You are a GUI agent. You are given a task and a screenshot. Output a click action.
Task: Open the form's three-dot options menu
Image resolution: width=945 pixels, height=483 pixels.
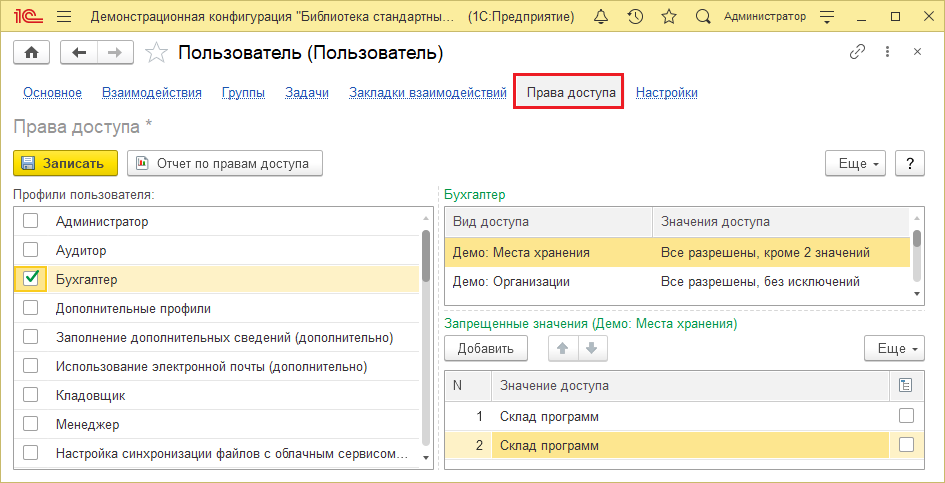887,52
